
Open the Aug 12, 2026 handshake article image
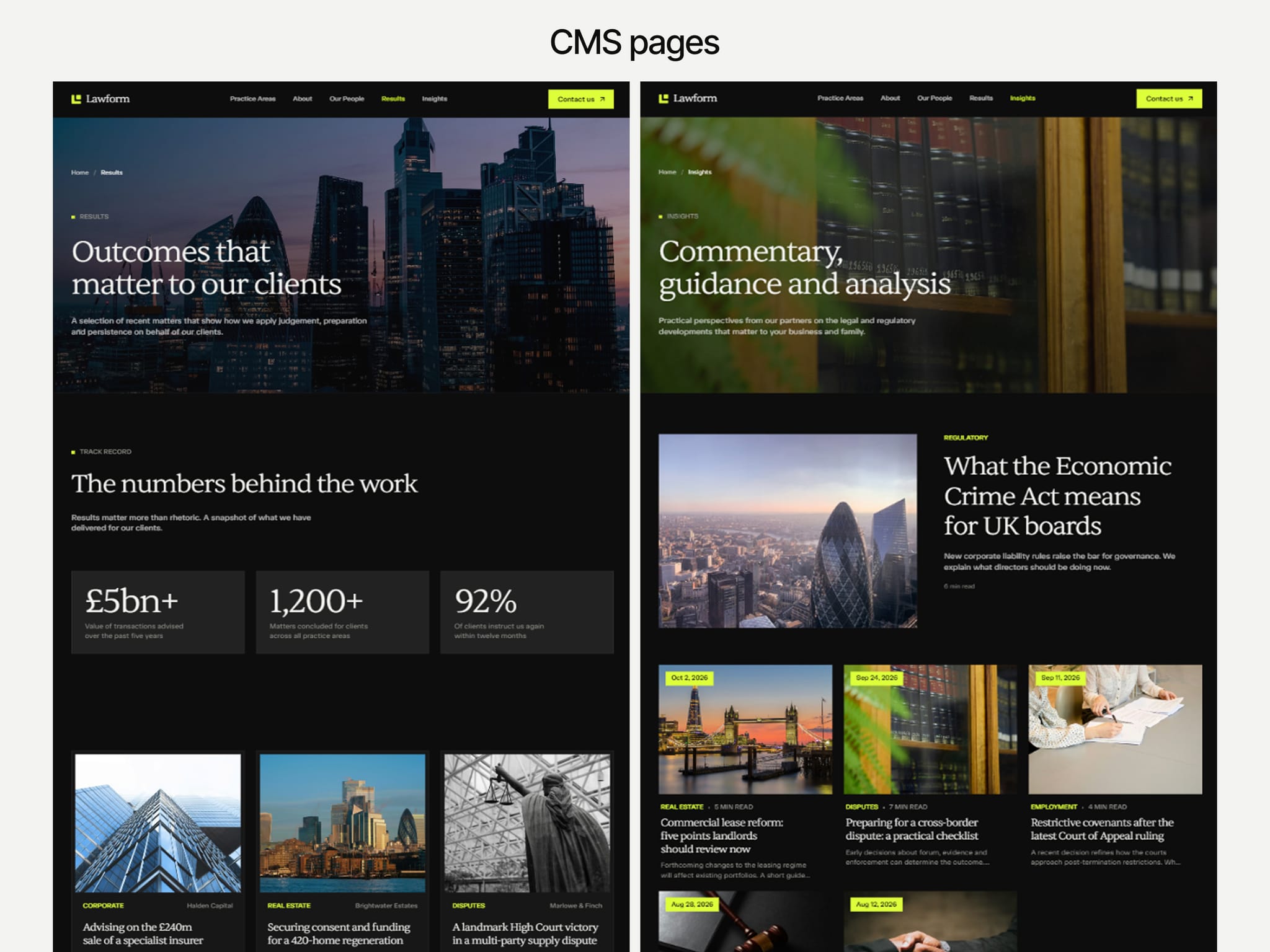[x=930, y=922]
